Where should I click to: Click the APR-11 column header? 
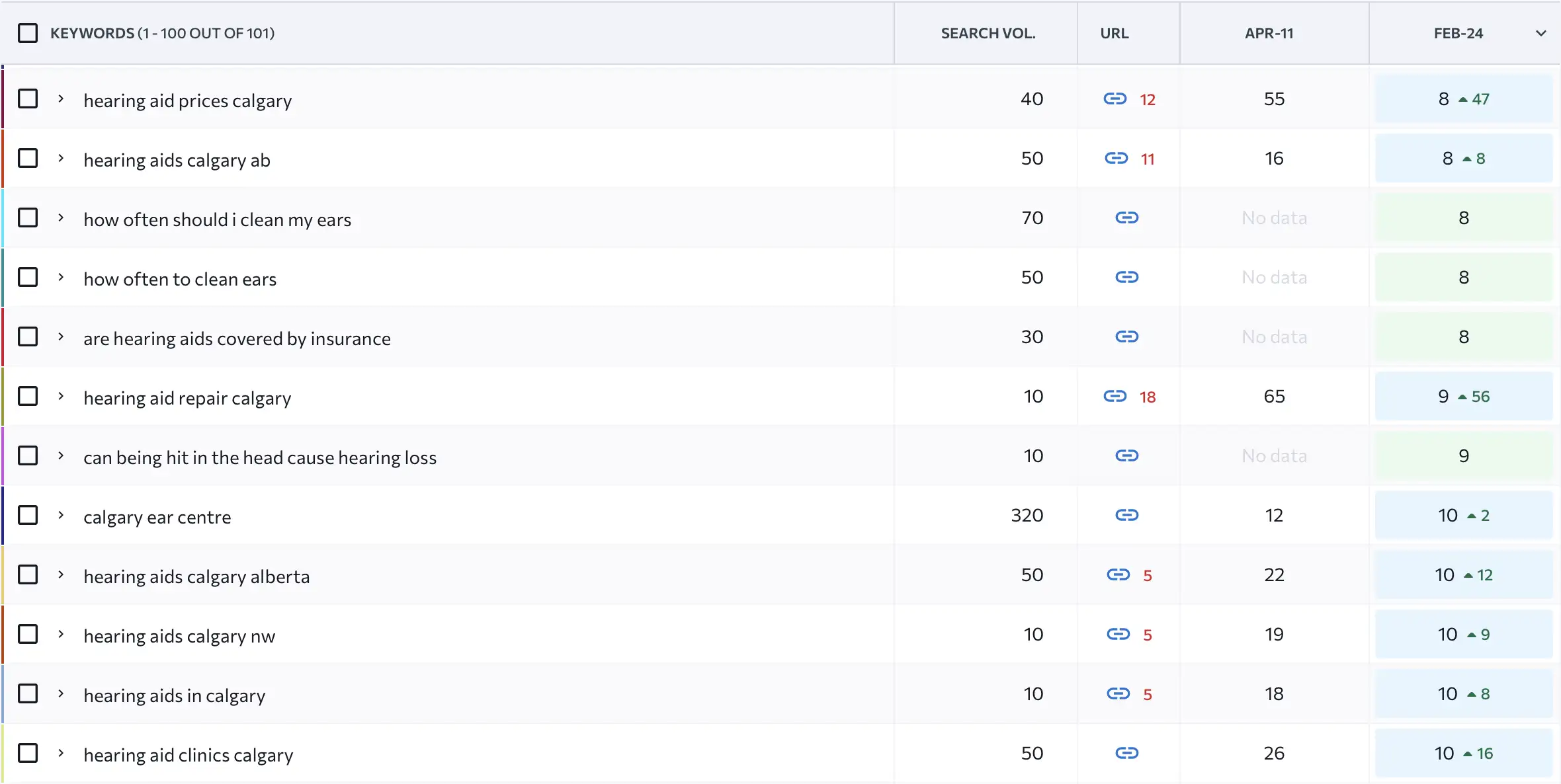click(1269, 33)
